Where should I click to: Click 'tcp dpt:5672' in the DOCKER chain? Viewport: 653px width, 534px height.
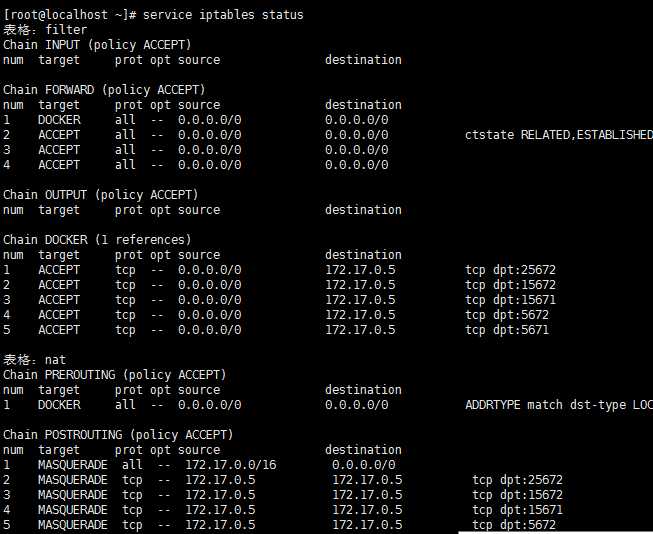[x=507, y=314]
